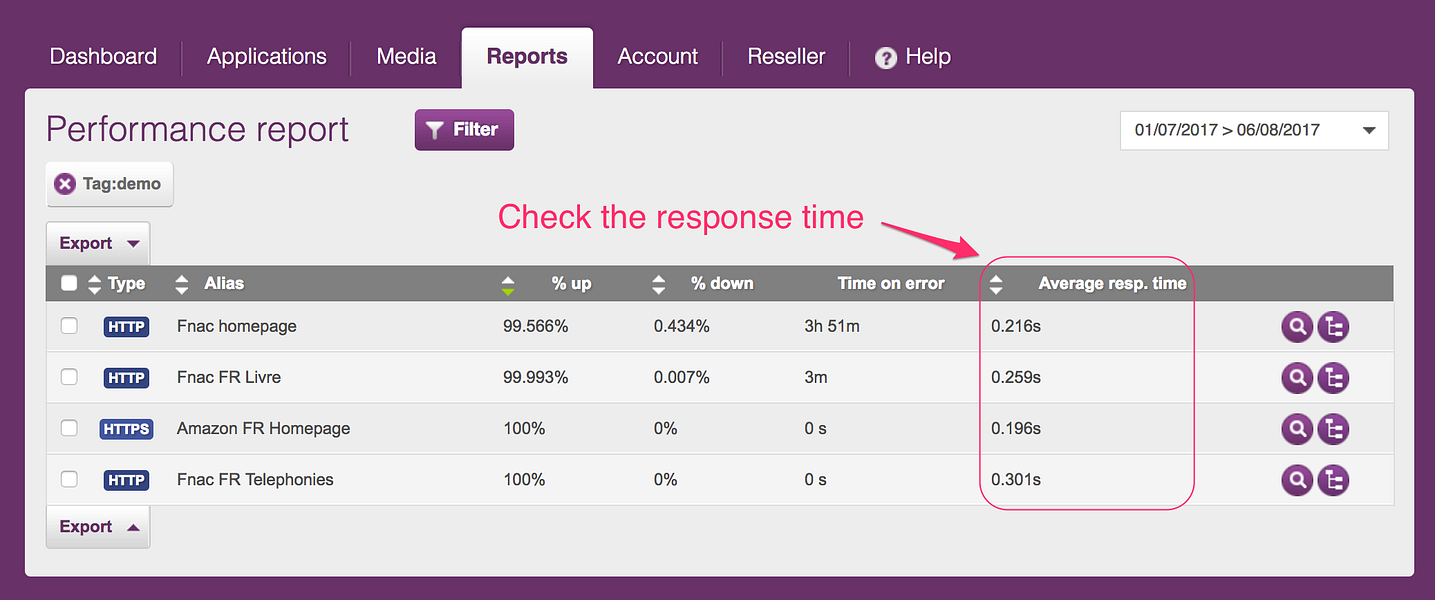Screen dimensions: 1435x600
Task: Remove the Tag:demo filter chip
Action: click(x=65, y=184)
